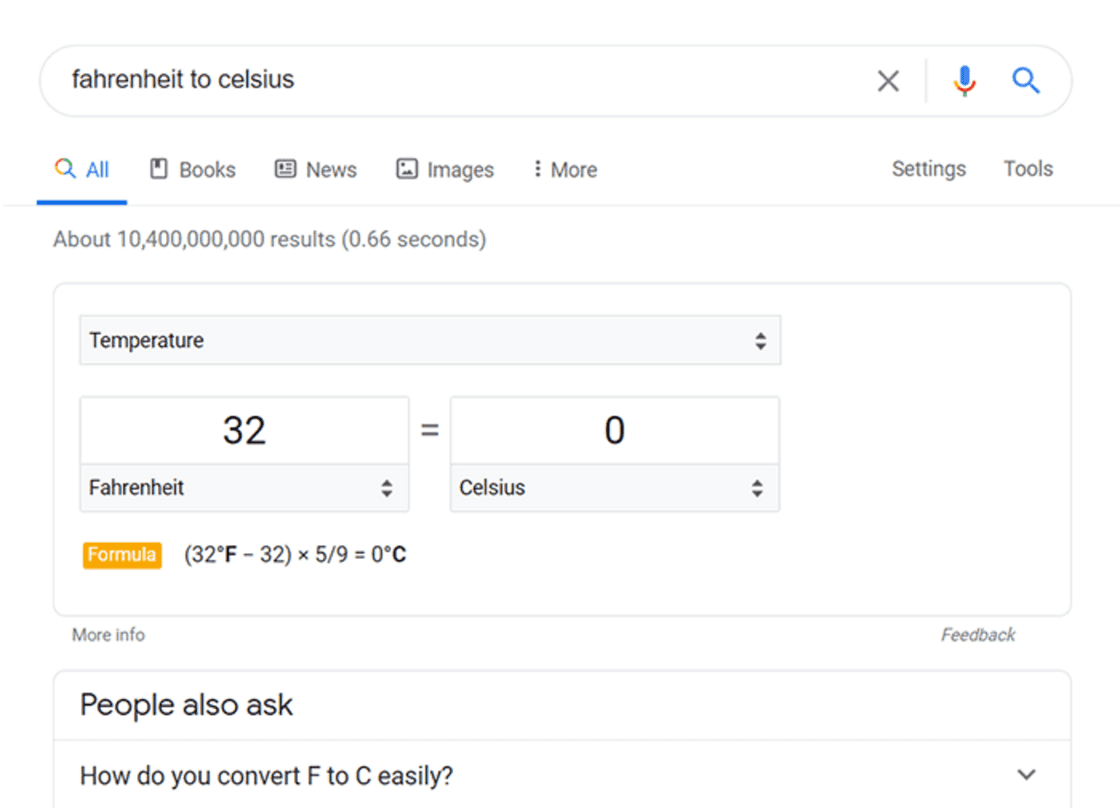Click the All tab magnifier icon

[x=64, y=169]
